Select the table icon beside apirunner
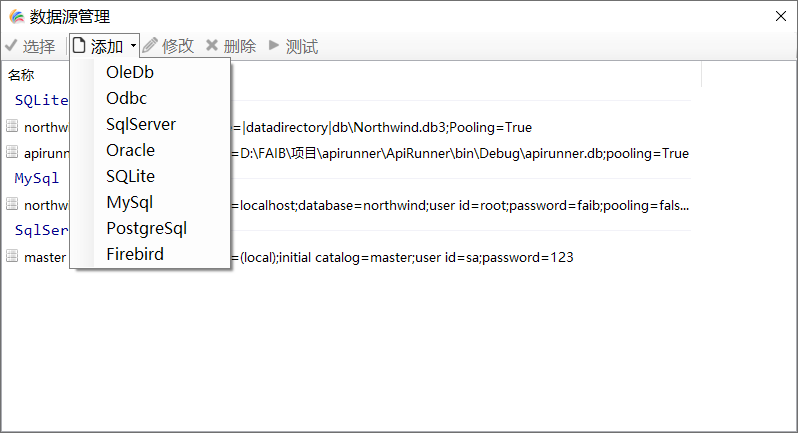Screen dimensions: 798x433 point(12,152)
